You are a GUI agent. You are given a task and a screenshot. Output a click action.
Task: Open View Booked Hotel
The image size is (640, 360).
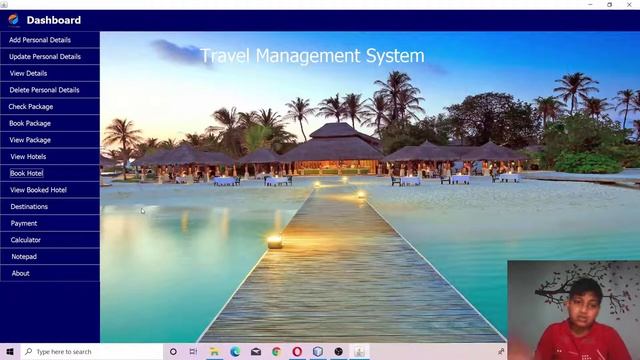50,190
